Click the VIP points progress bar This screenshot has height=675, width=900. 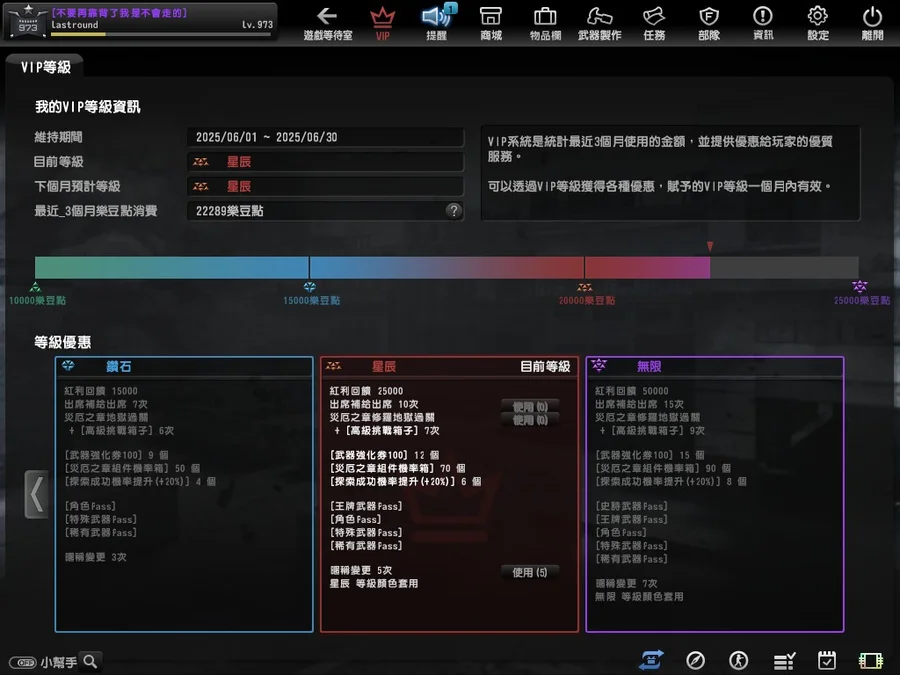click(x=447, y=267)
